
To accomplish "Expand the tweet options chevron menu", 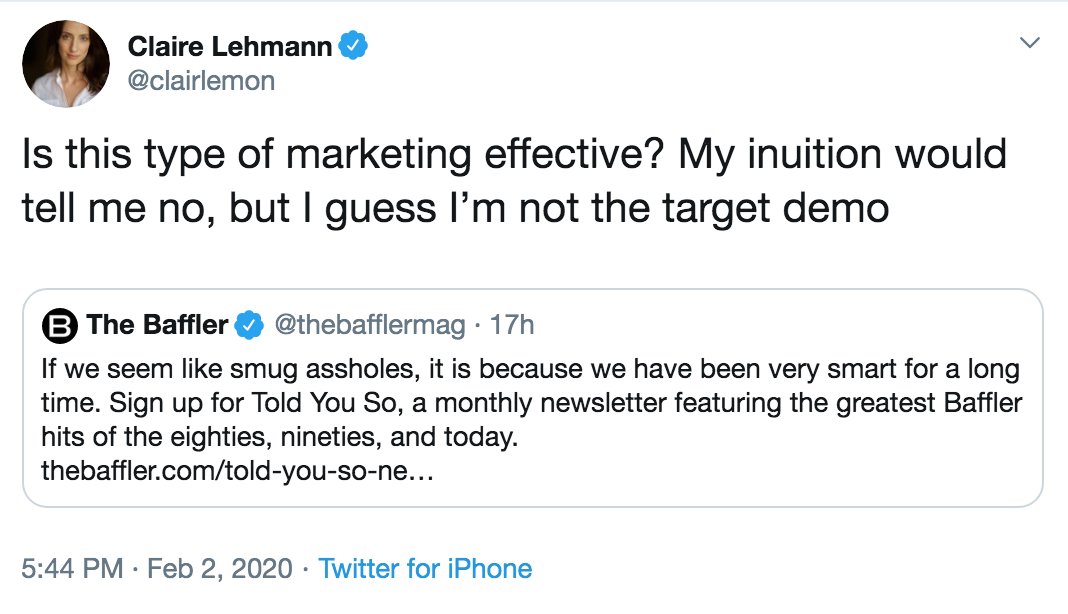I will tap(1029, 43).
